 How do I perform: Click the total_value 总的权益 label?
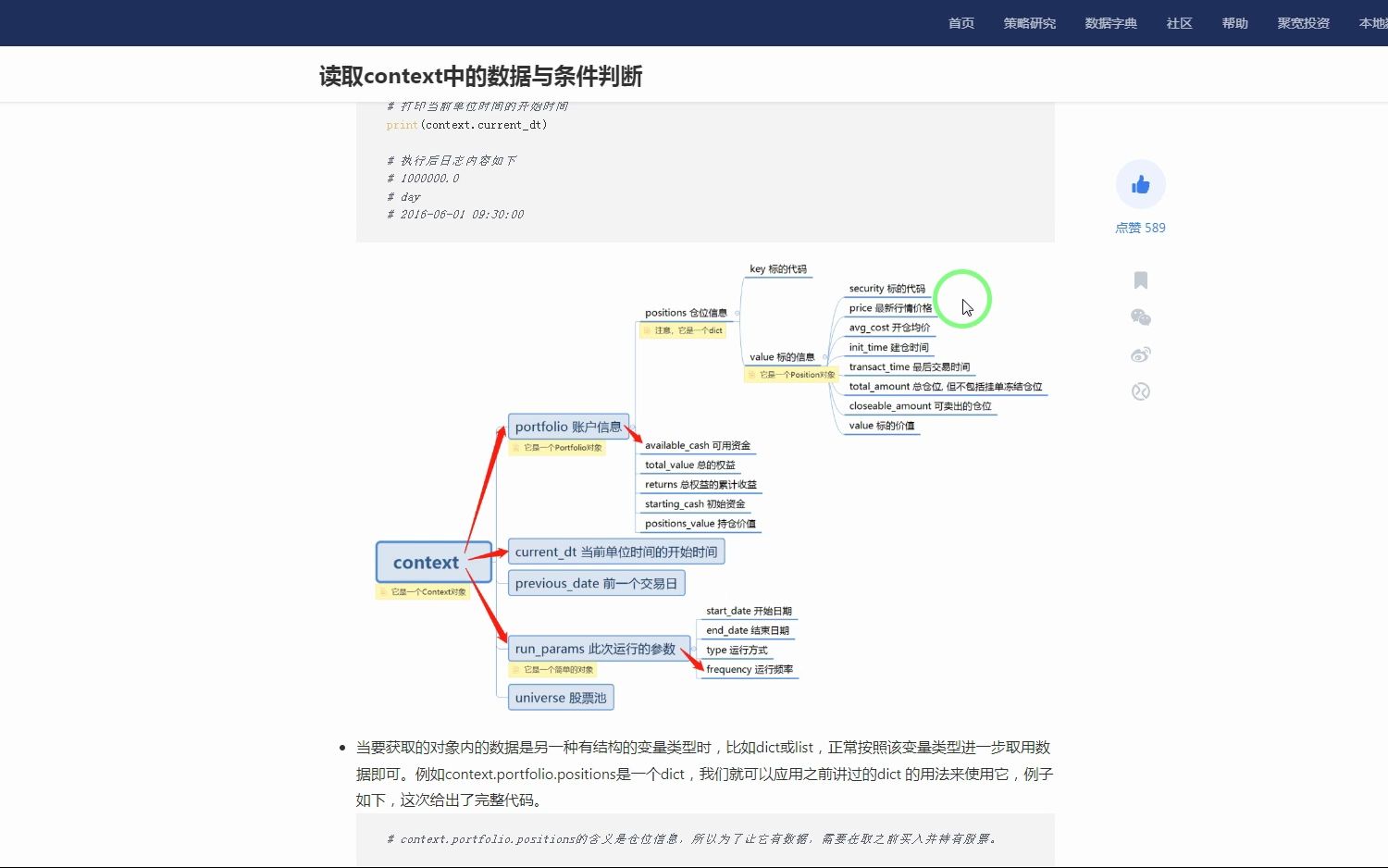690,465
